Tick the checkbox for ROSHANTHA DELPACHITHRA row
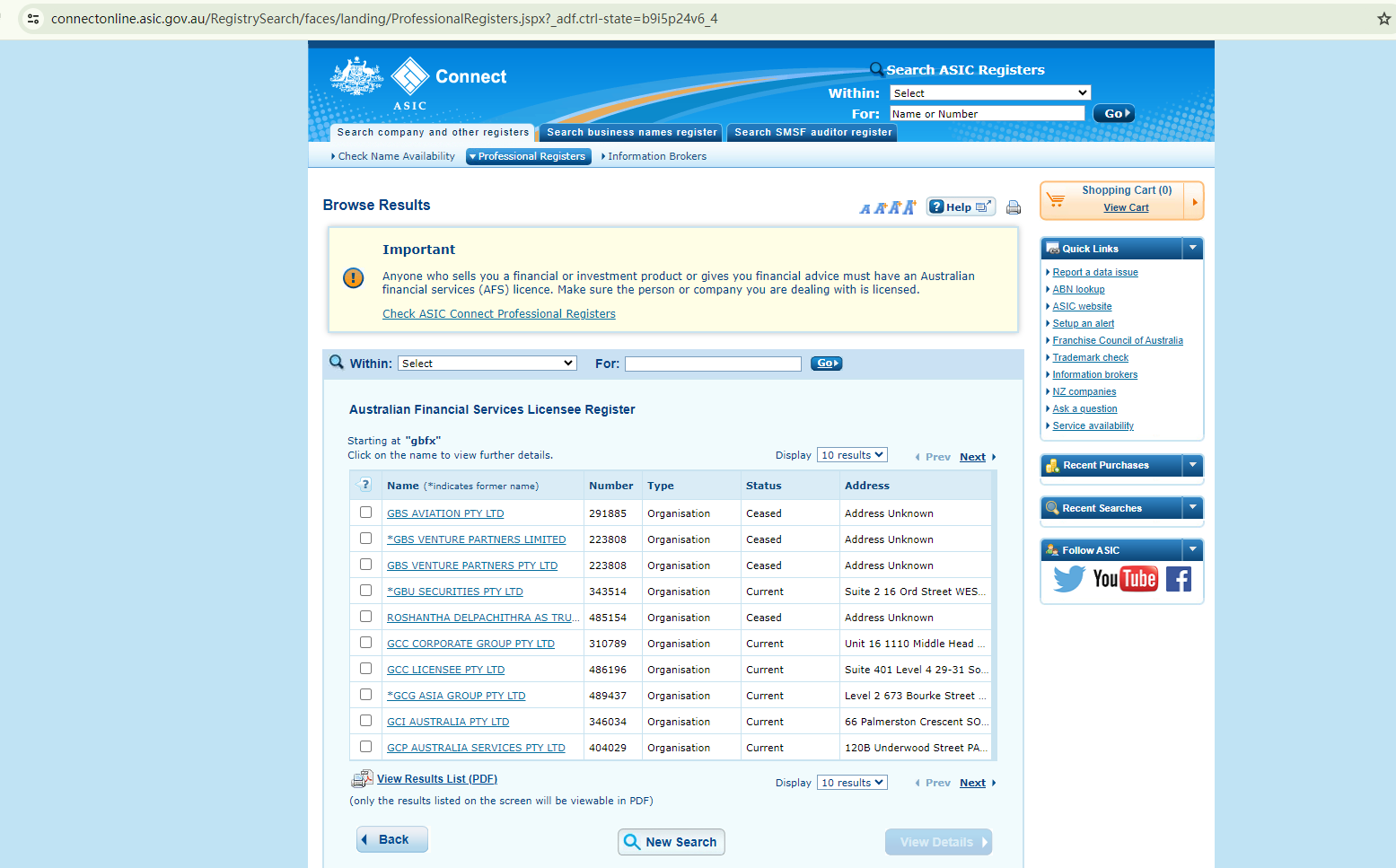This screenshot has height=868, width=1396. pos(365,617)
